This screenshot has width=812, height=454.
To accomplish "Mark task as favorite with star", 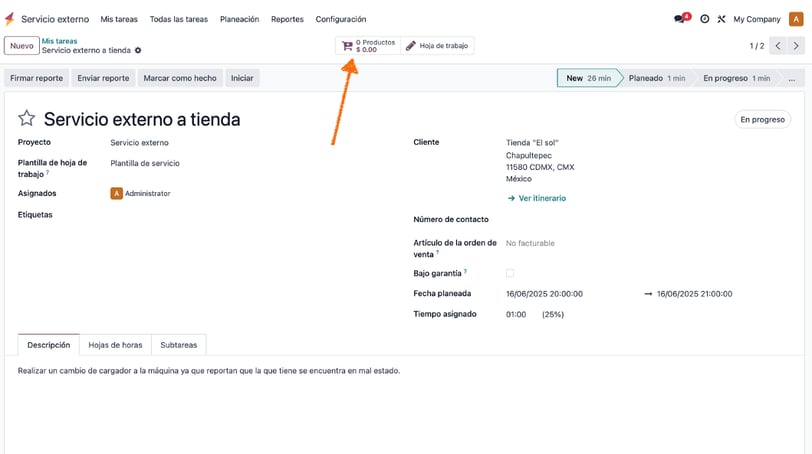I will (x=26, y=119).
